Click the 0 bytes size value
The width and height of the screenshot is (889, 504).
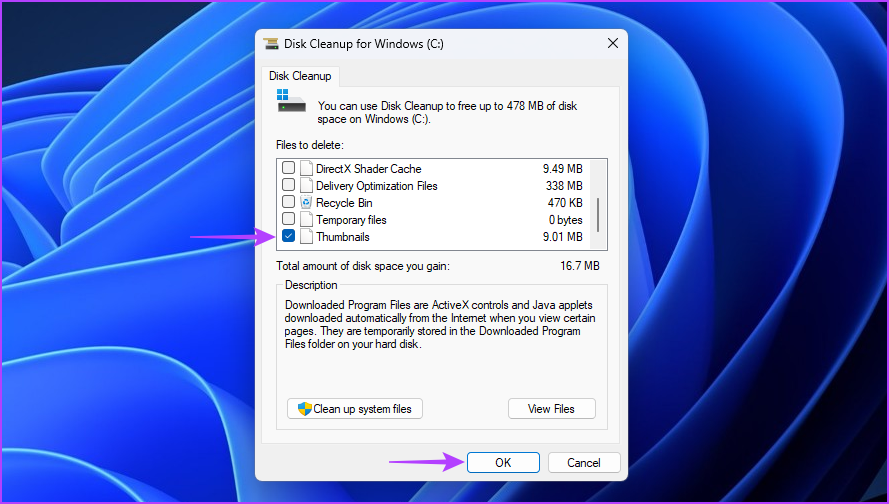point(565,220)
